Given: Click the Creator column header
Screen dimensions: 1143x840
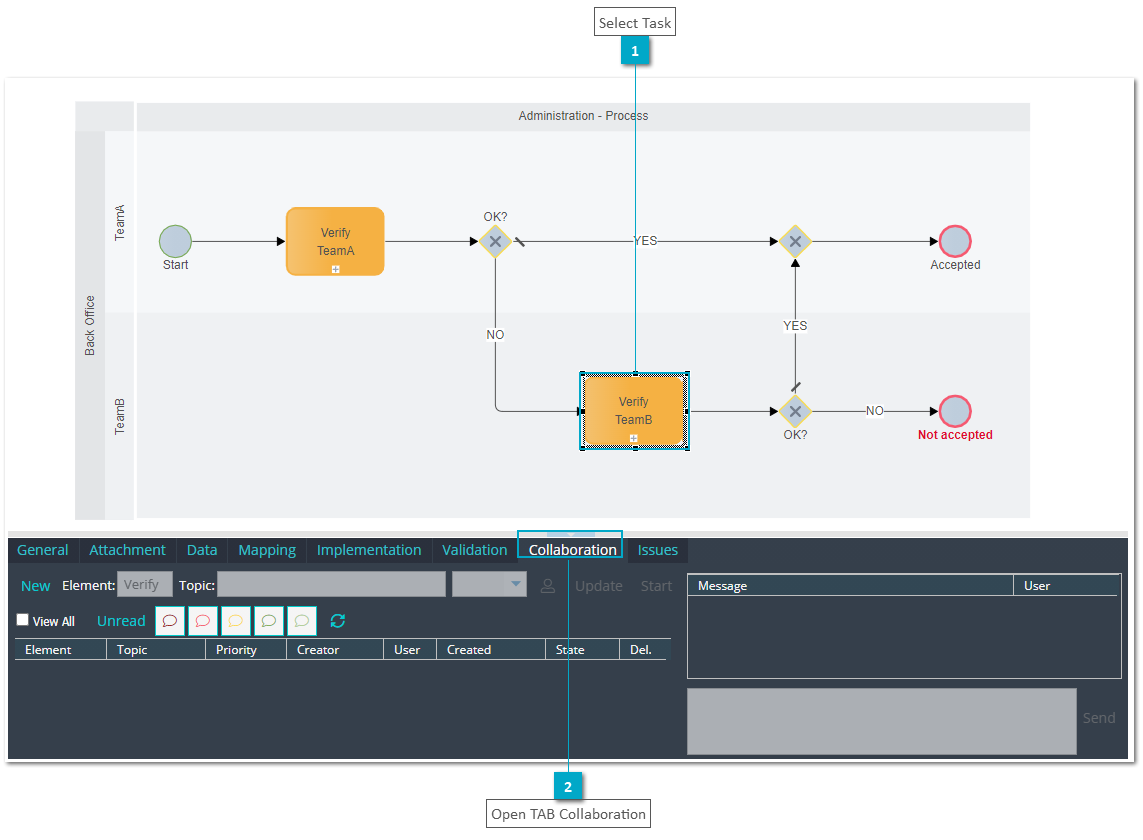Looking at the screenshot, I should [x=335, y=649].
